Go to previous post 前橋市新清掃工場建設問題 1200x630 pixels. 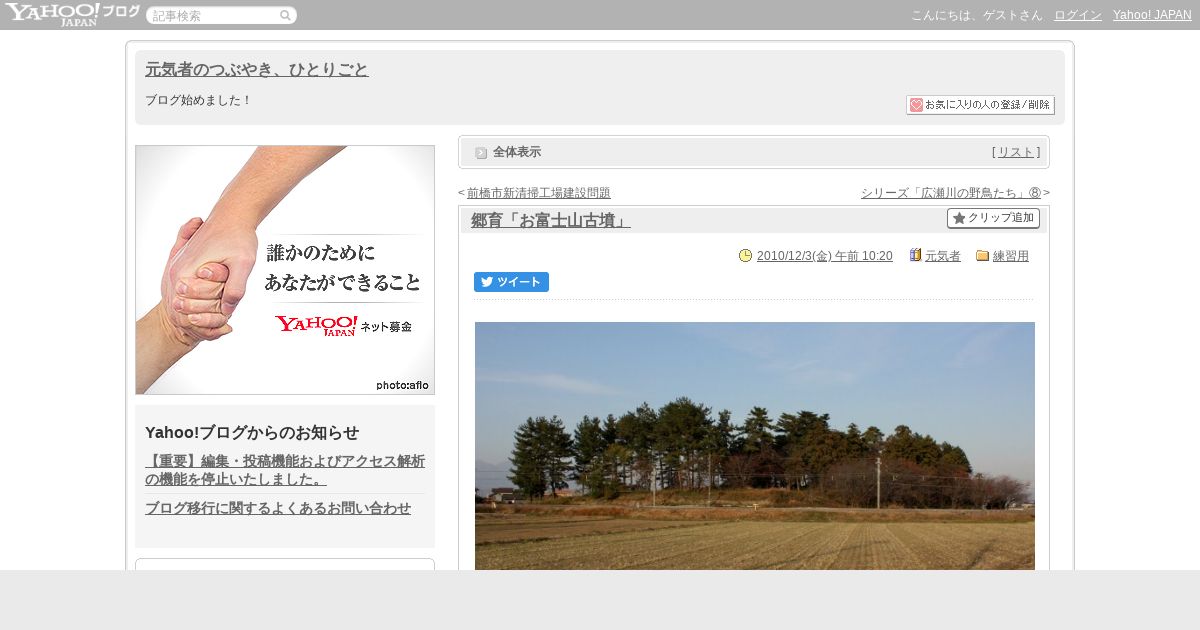[x=539, y=193]
